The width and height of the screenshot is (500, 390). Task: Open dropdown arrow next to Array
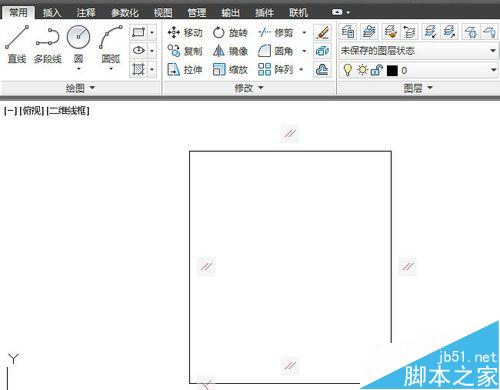click(x=301, y=69)
